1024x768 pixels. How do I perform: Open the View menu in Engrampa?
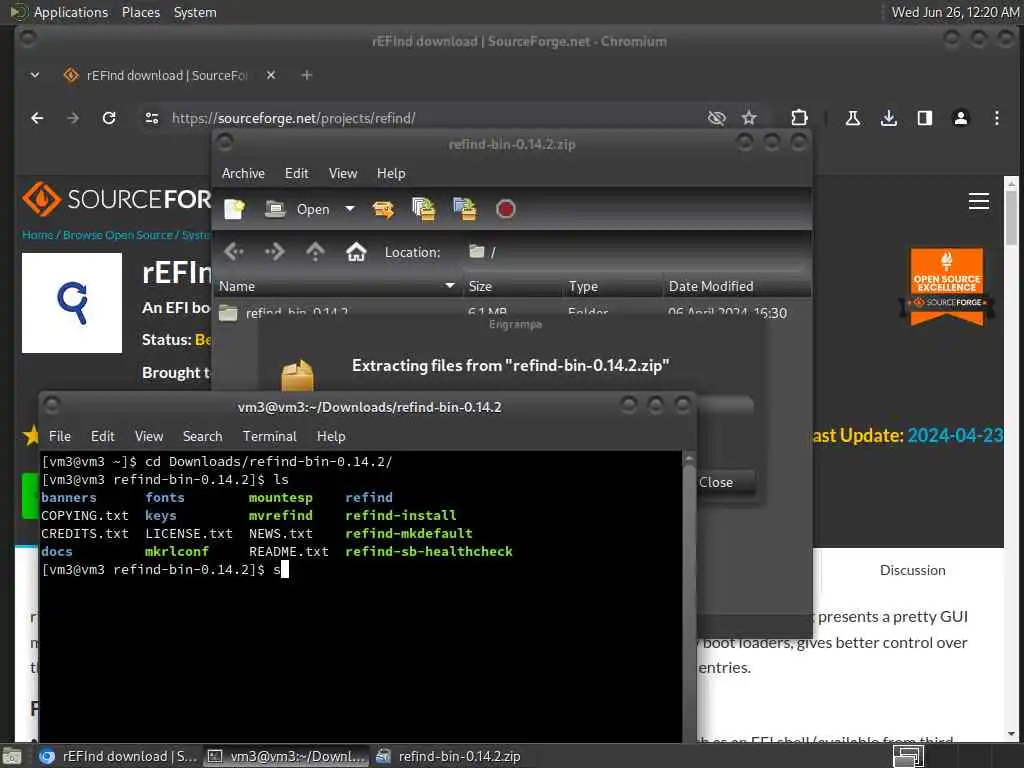[343, 173]
